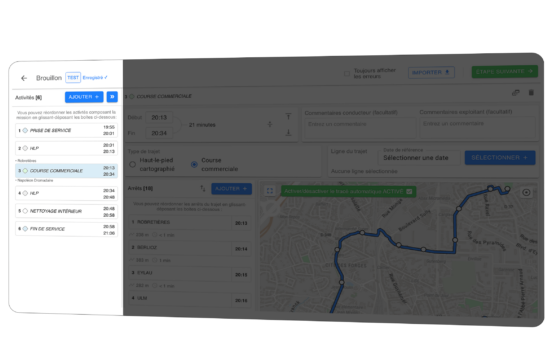Recenter map with the target icon
The width and height of the screenshot is (550, 361).
(526, 192)
